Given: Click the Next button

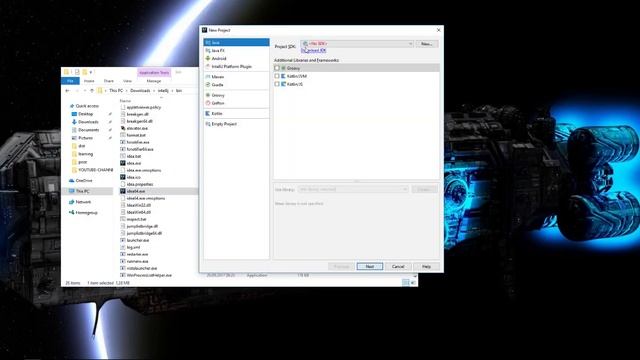Looking at the screenshot, I should click(369, 267).
